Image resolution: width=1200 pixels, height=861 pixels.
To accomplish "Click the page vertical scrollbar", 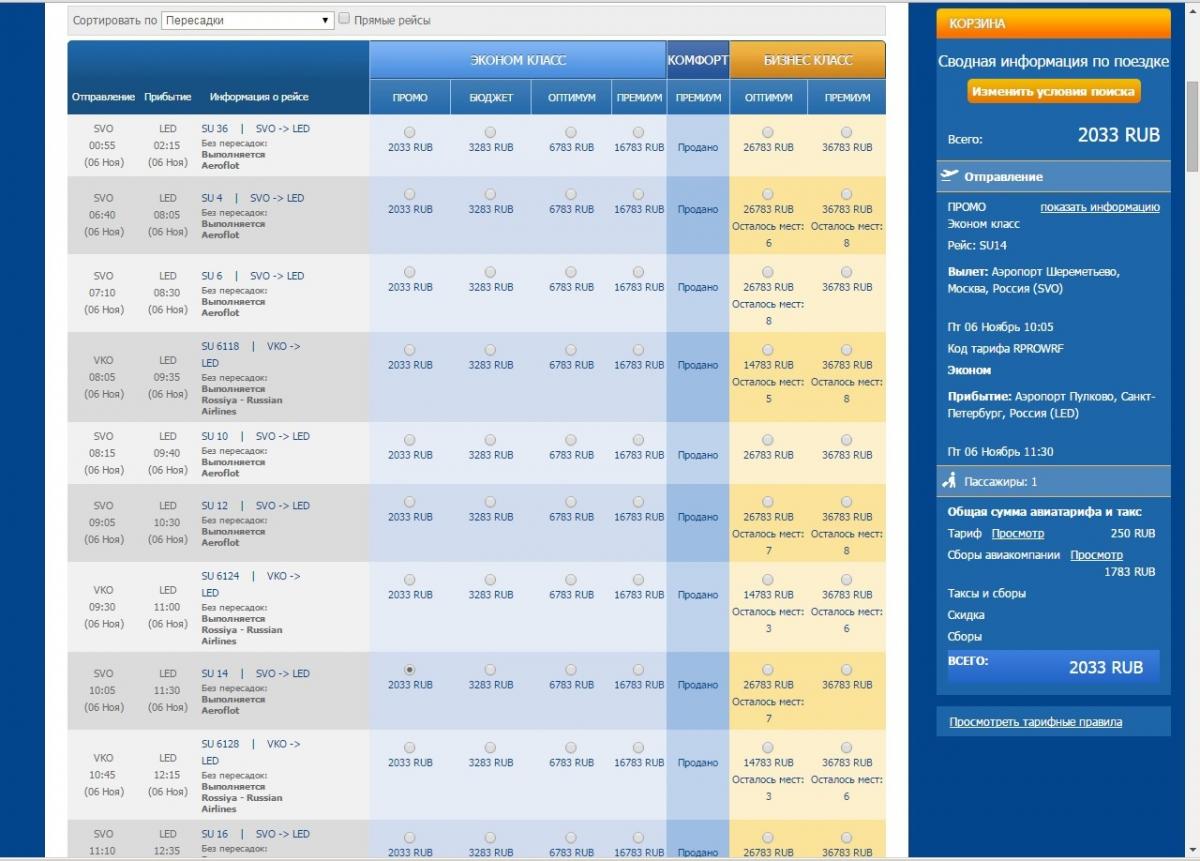I will point(1191,130).
